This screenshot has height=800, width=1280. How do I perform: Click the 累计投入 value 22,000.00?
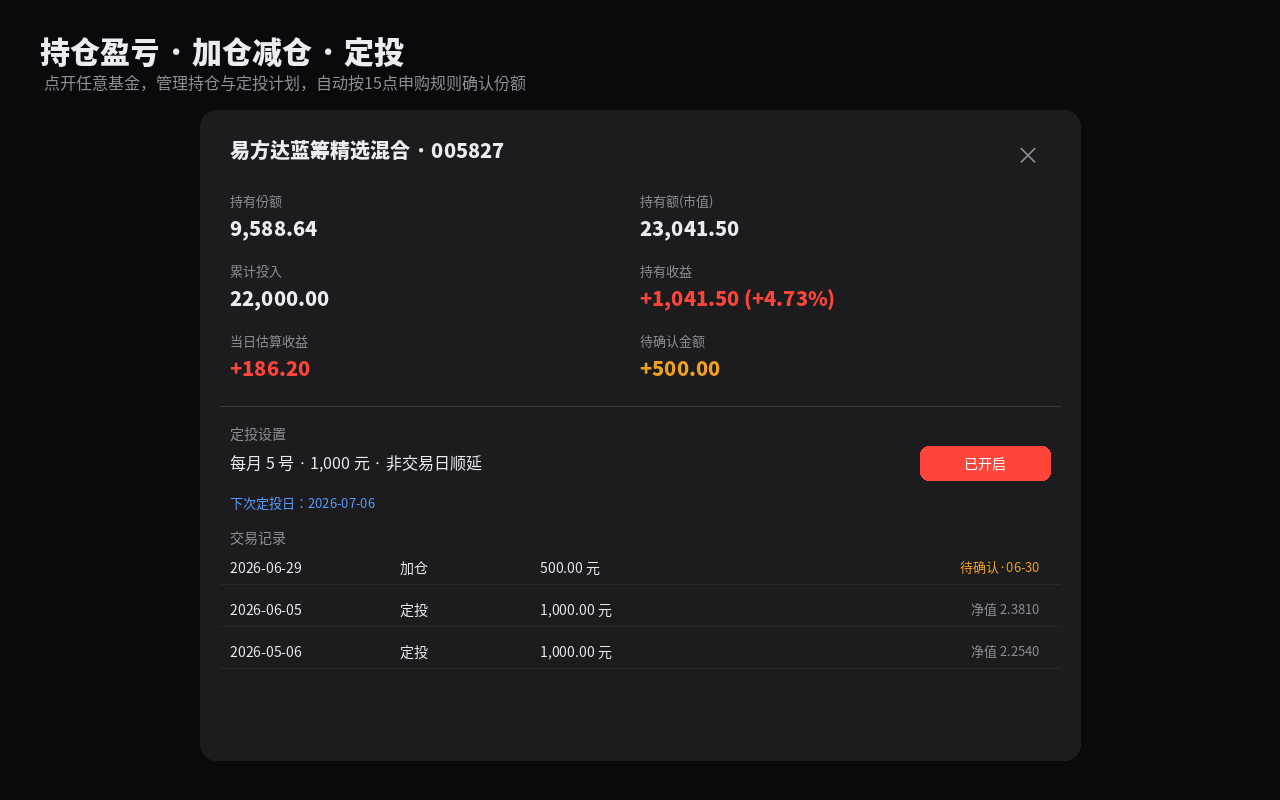[x=280, y=298]
